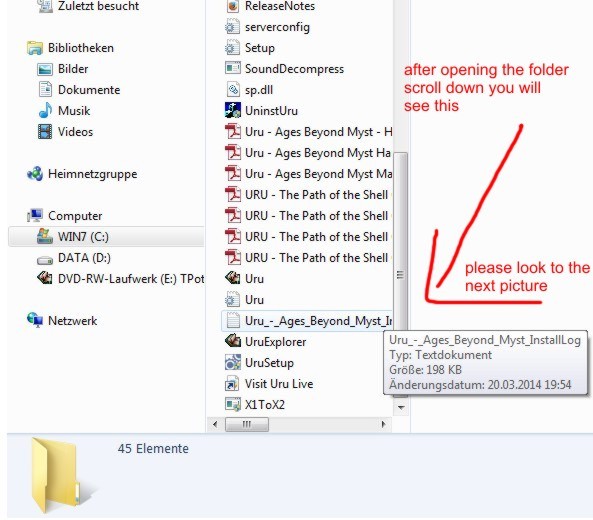This screenshot has width=593, height=520.
Task: Click the vertical scrollbar thumb of file list
Action: coord(400,275)
